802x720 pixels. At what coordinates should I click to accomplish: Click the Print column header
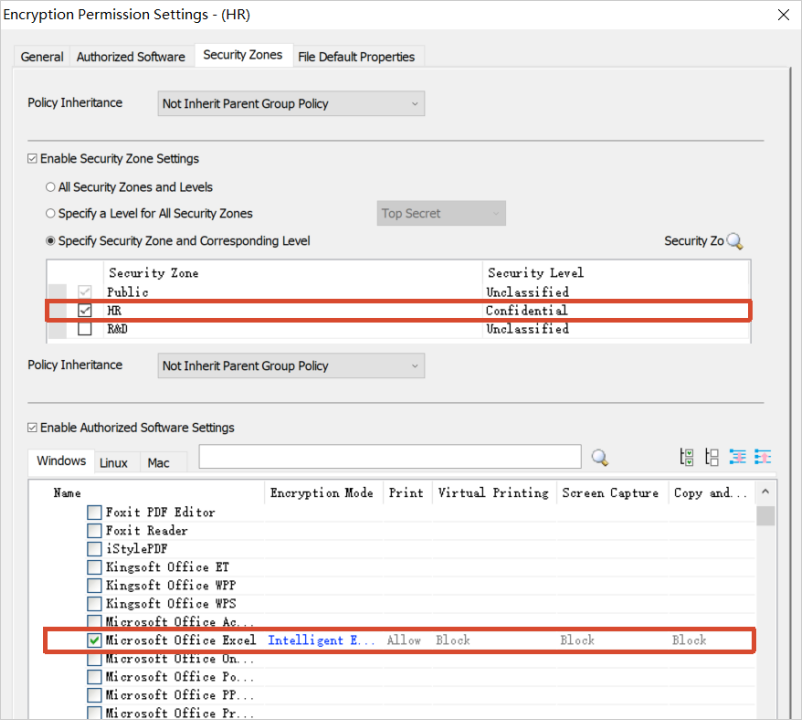[x=406, y=493]
